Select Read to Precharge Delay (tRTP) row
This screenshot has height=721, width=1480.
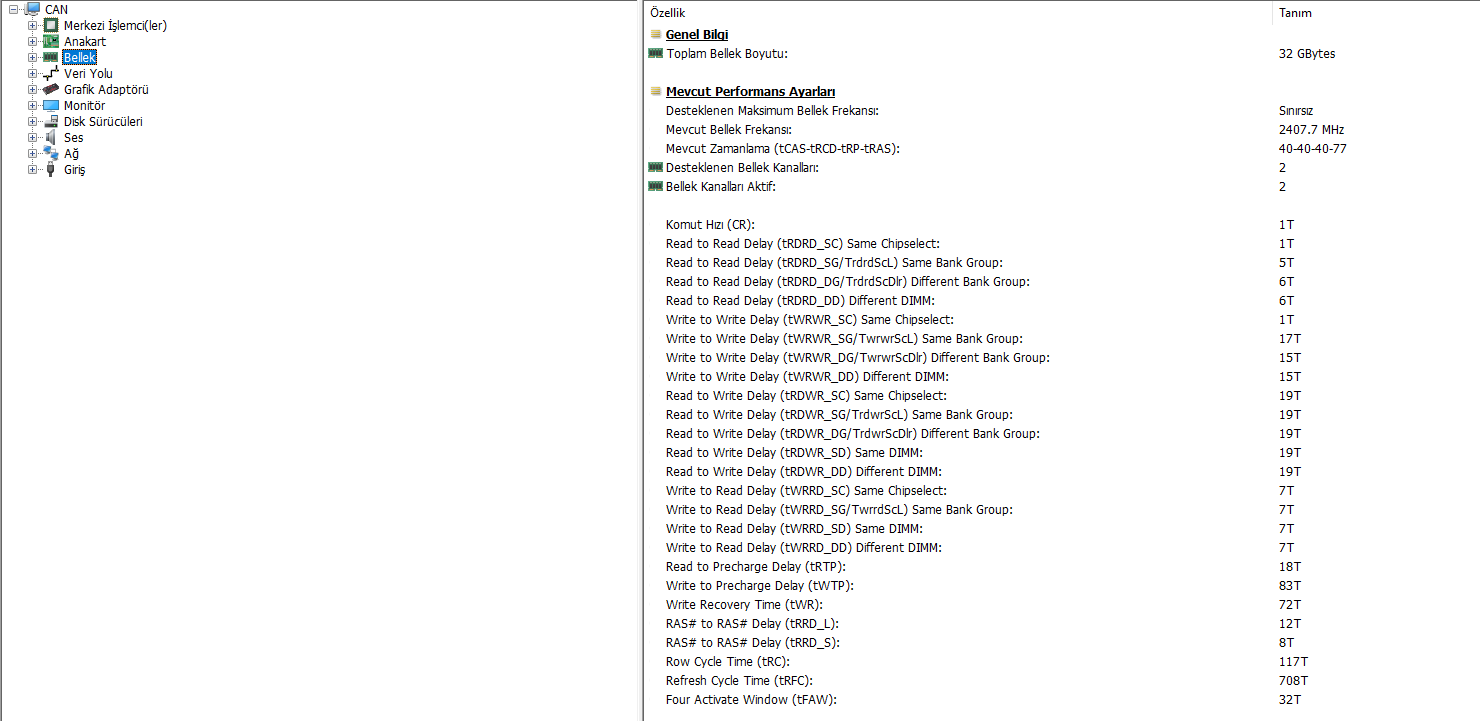(1062, 566)
